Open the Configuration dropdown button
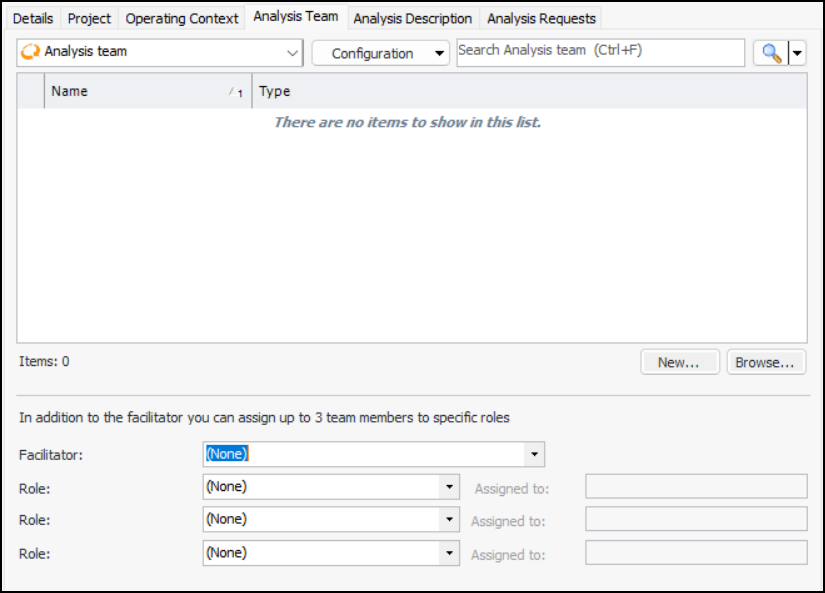Image resolution: width=825 pixels, height=593 pixels. (380, 54)
